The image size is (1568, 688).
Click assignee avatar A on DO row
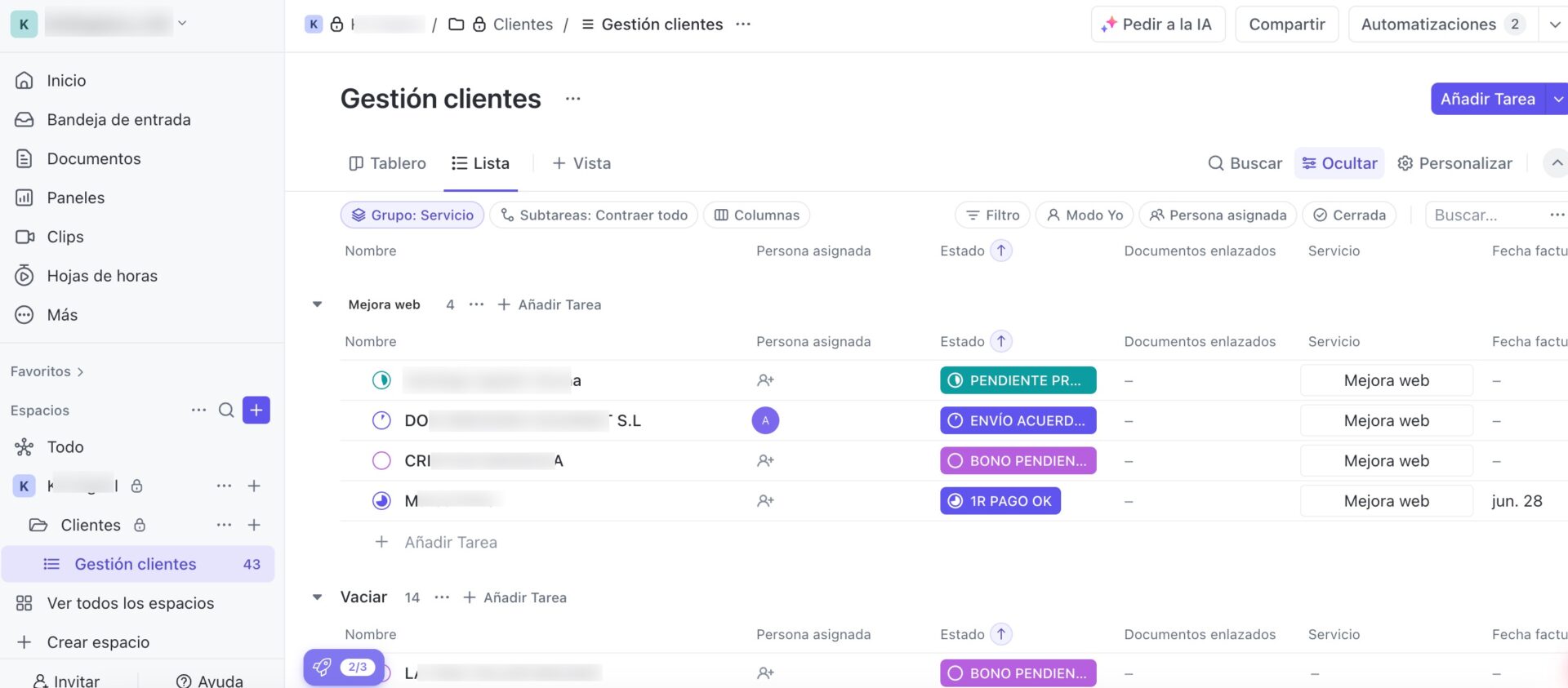[x=765, y=420]
